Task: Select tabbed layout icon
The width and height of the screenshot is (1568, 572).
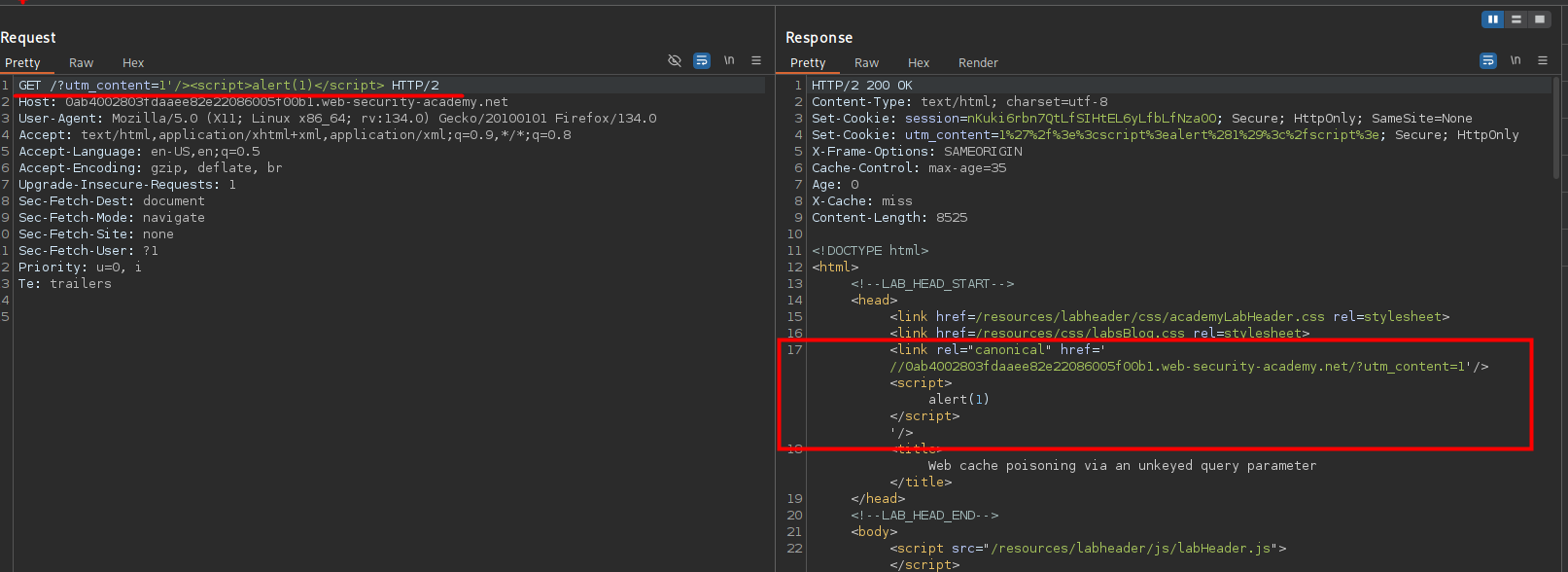Action: pos(1540,19)
